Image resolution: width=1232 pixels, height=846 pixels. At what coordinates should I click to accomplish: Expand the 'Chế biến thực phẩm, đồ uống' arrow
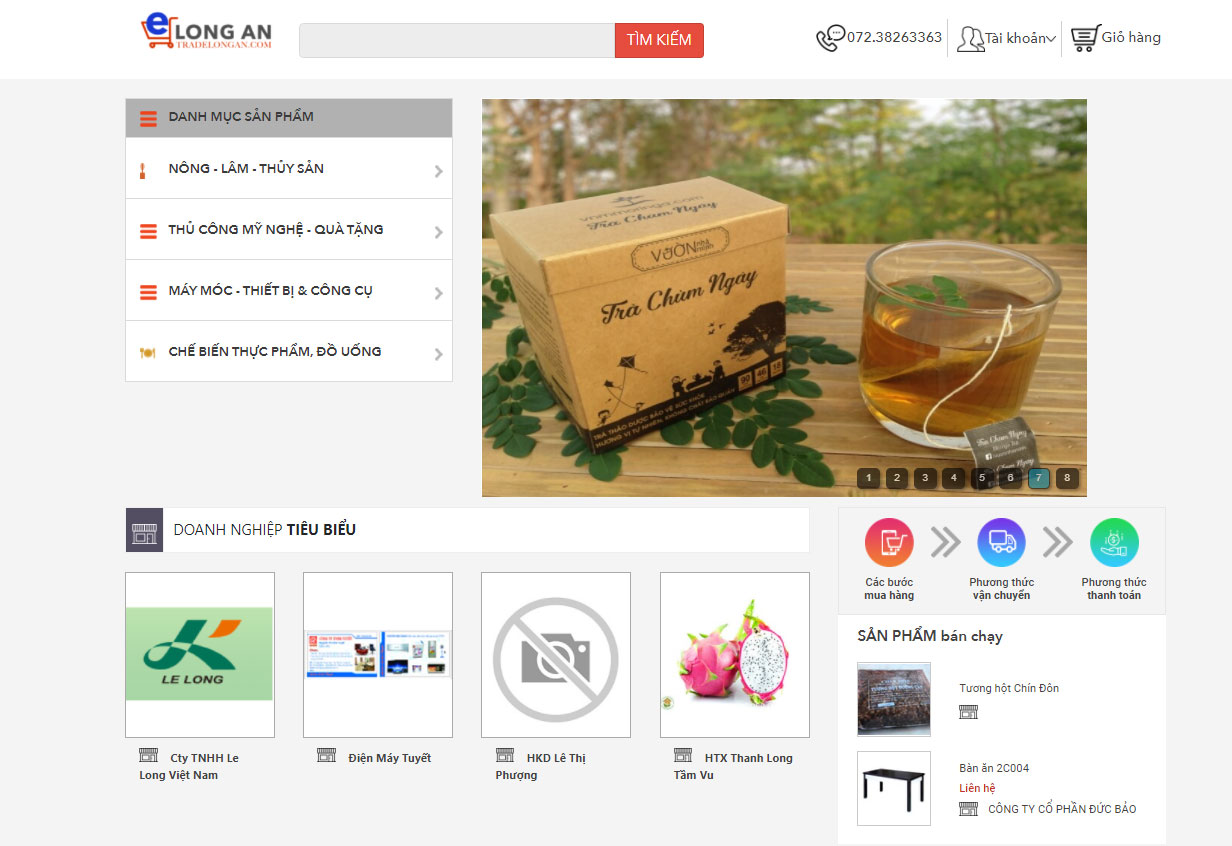[438, 354]
